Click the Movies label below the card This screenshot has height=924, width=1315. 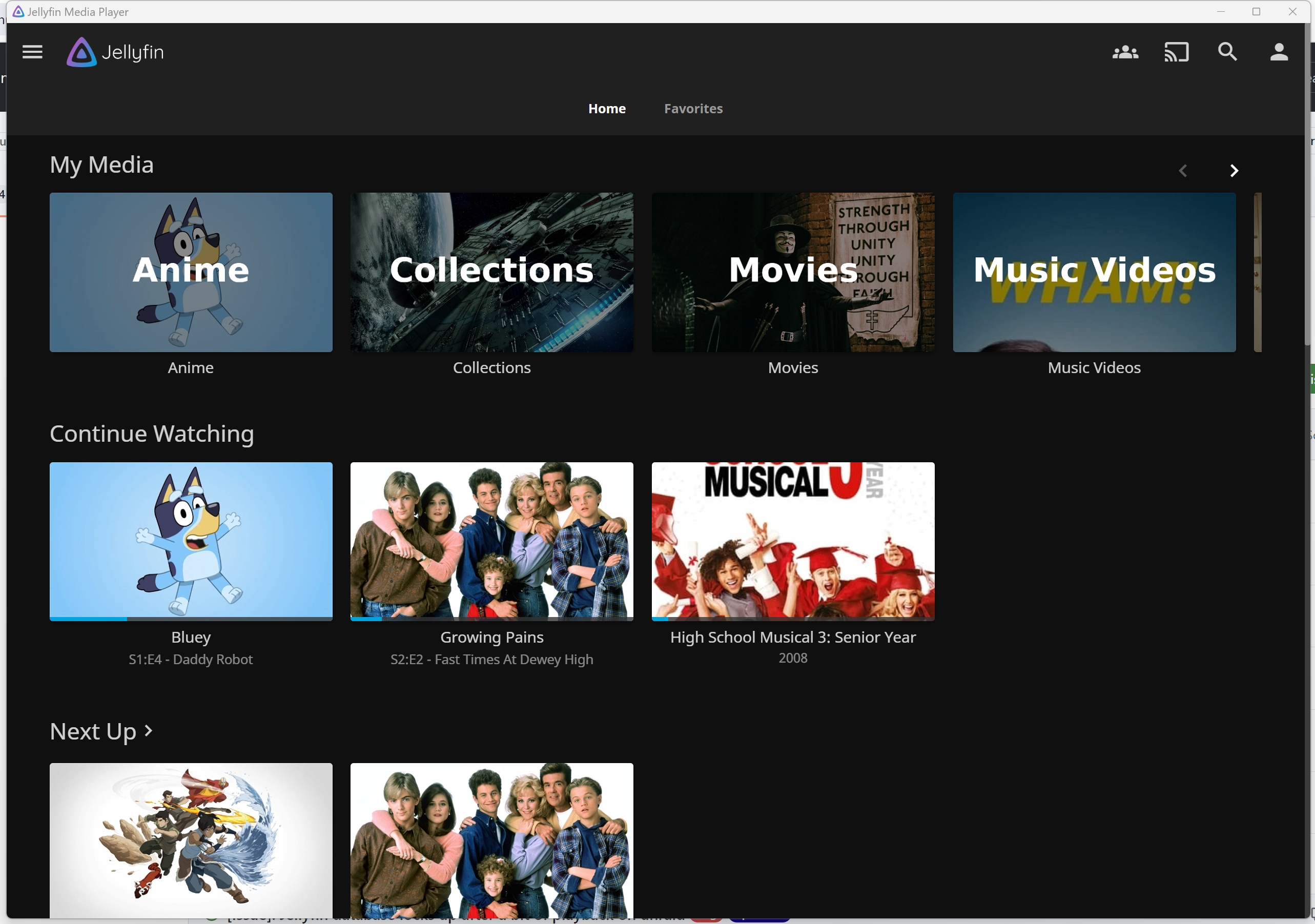click(x=793, y=367)
